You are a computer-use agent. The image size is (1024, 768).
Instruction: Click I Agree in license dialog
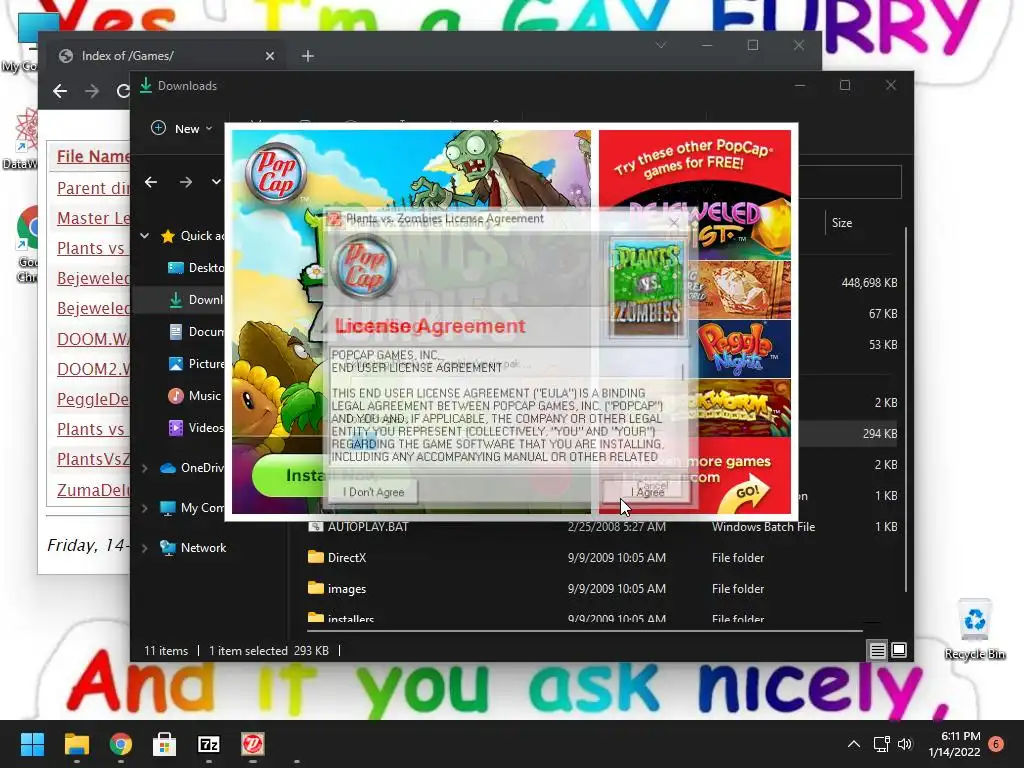[647, 491]
